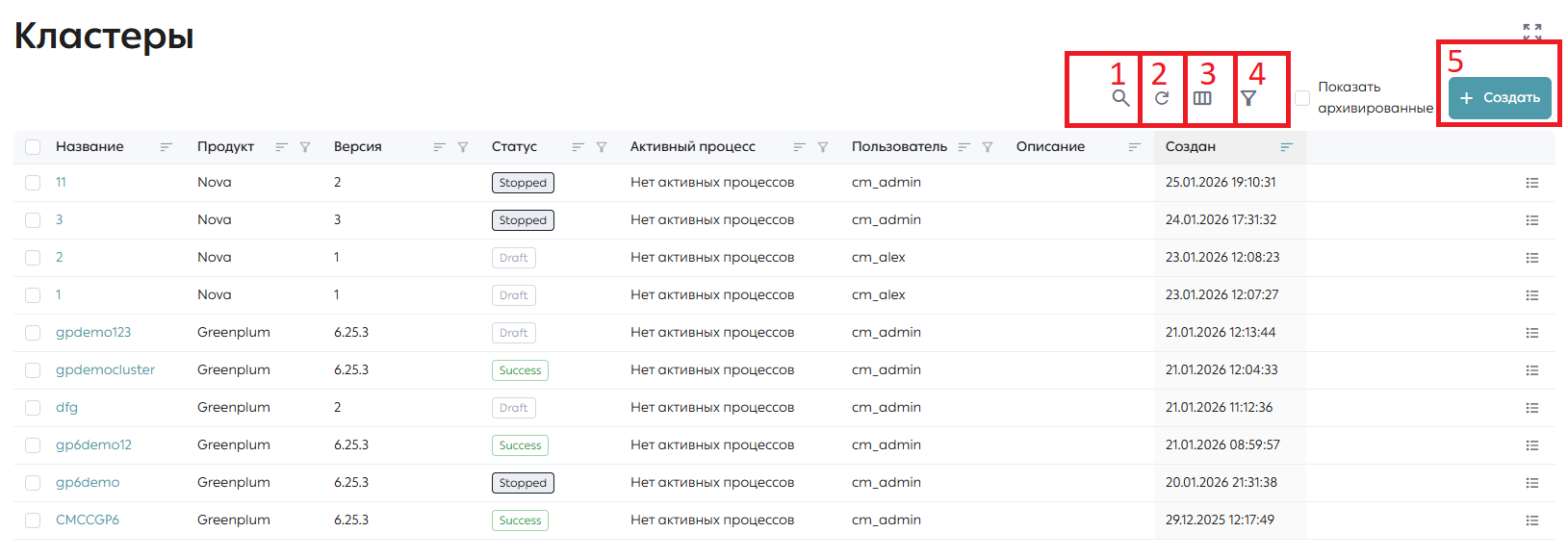Open the column settings icon

pos(1202,97)
